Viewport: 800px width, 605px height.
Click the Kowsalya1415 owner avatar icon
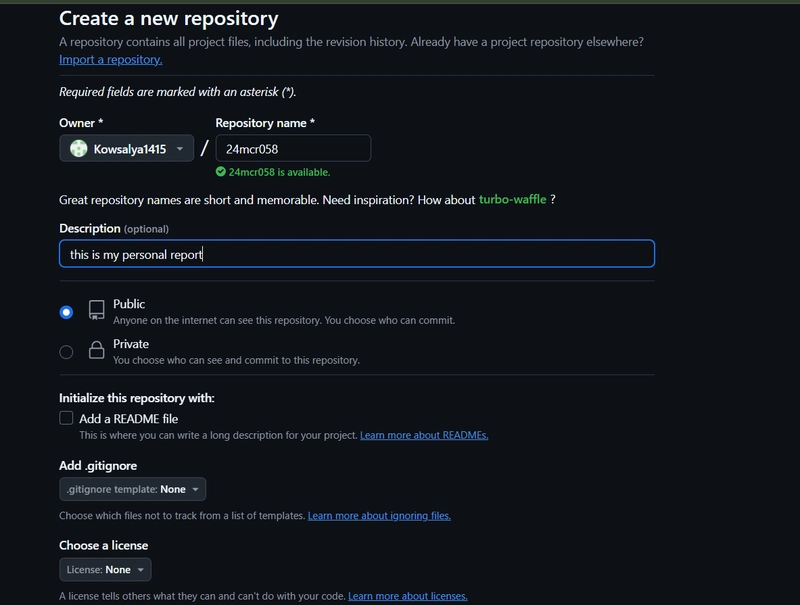click(79, 148)
